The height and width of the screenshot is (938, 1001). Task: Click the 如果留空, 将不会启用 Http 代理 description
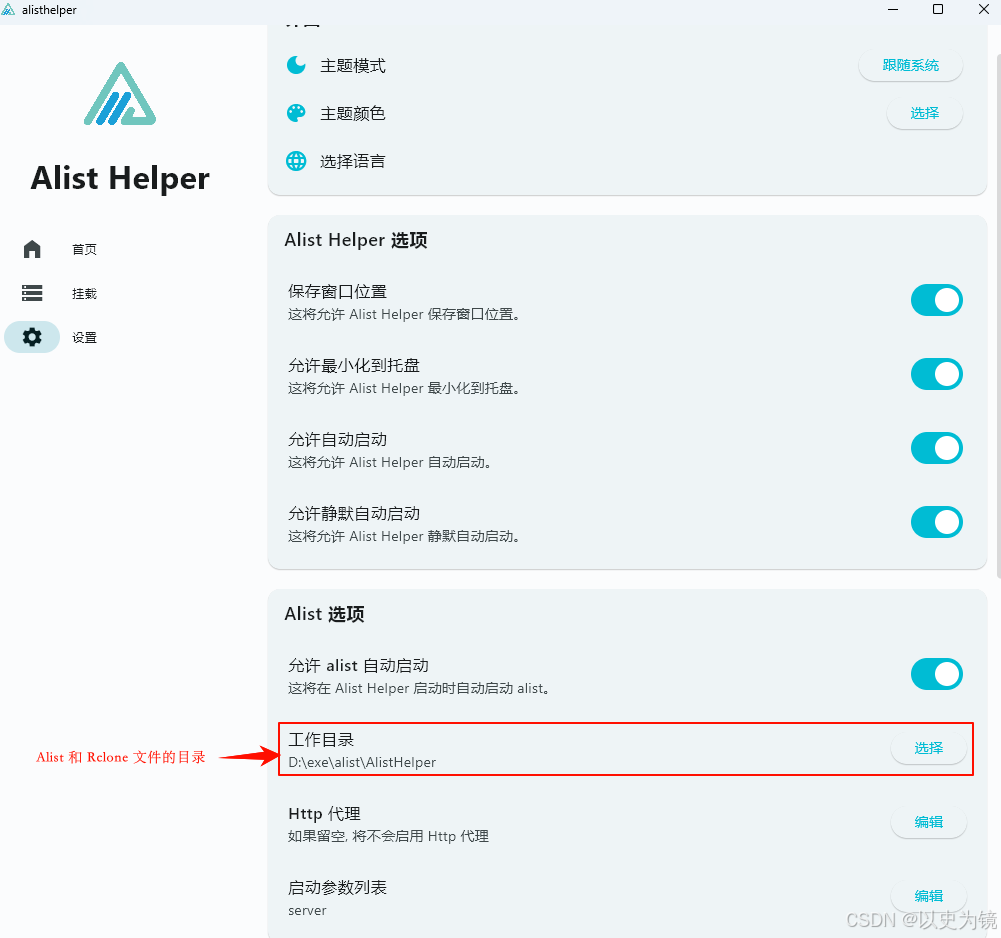(388, 836)
